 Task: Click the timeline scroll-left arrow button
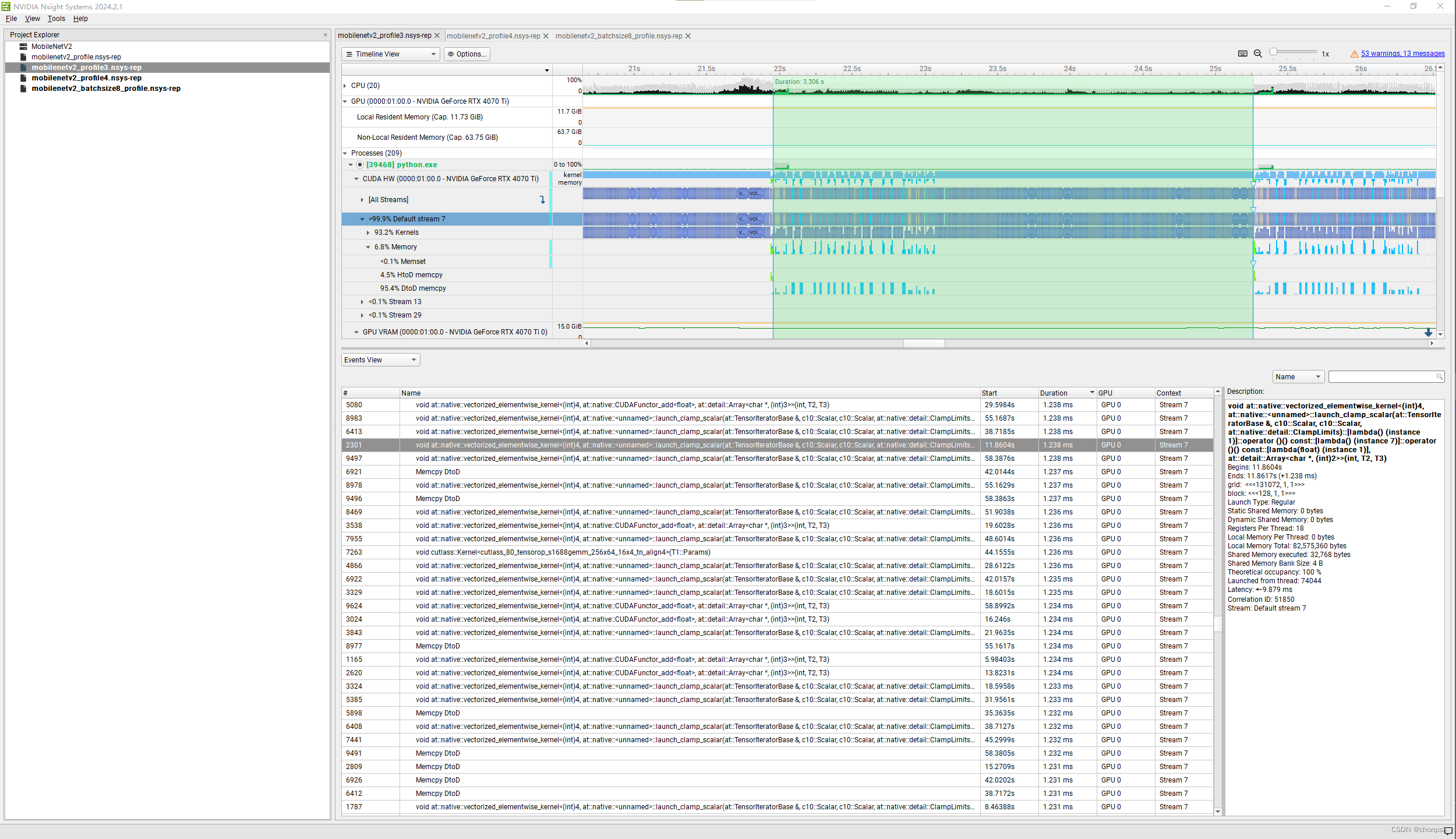587,344
